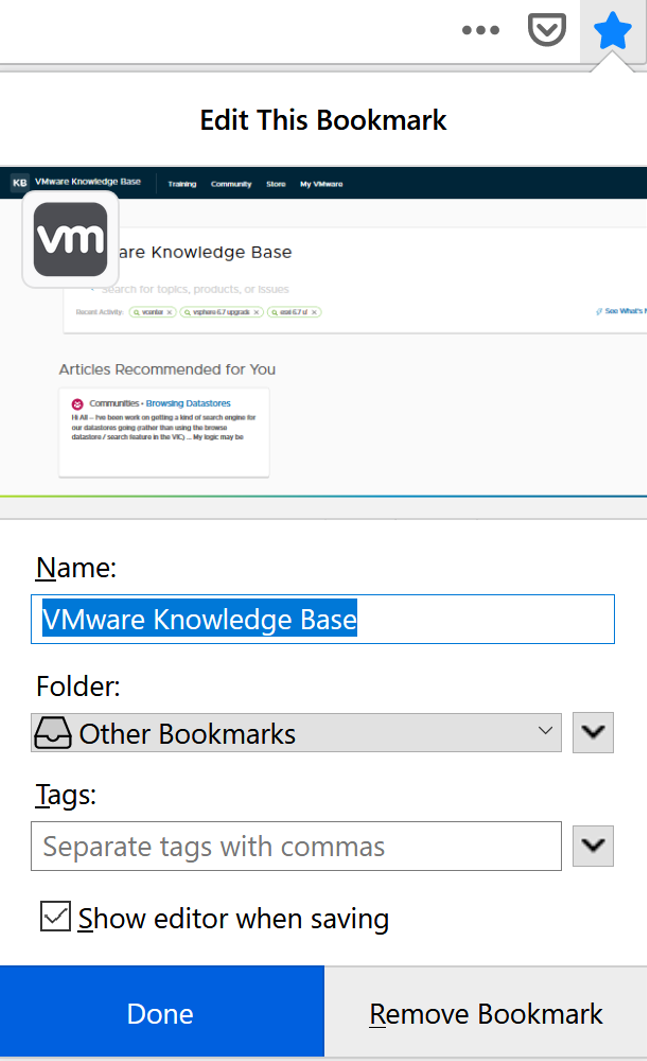Select the Training tab in page preview
Viewport: 647px width, 1061px height.
click(x=182, y=184)
